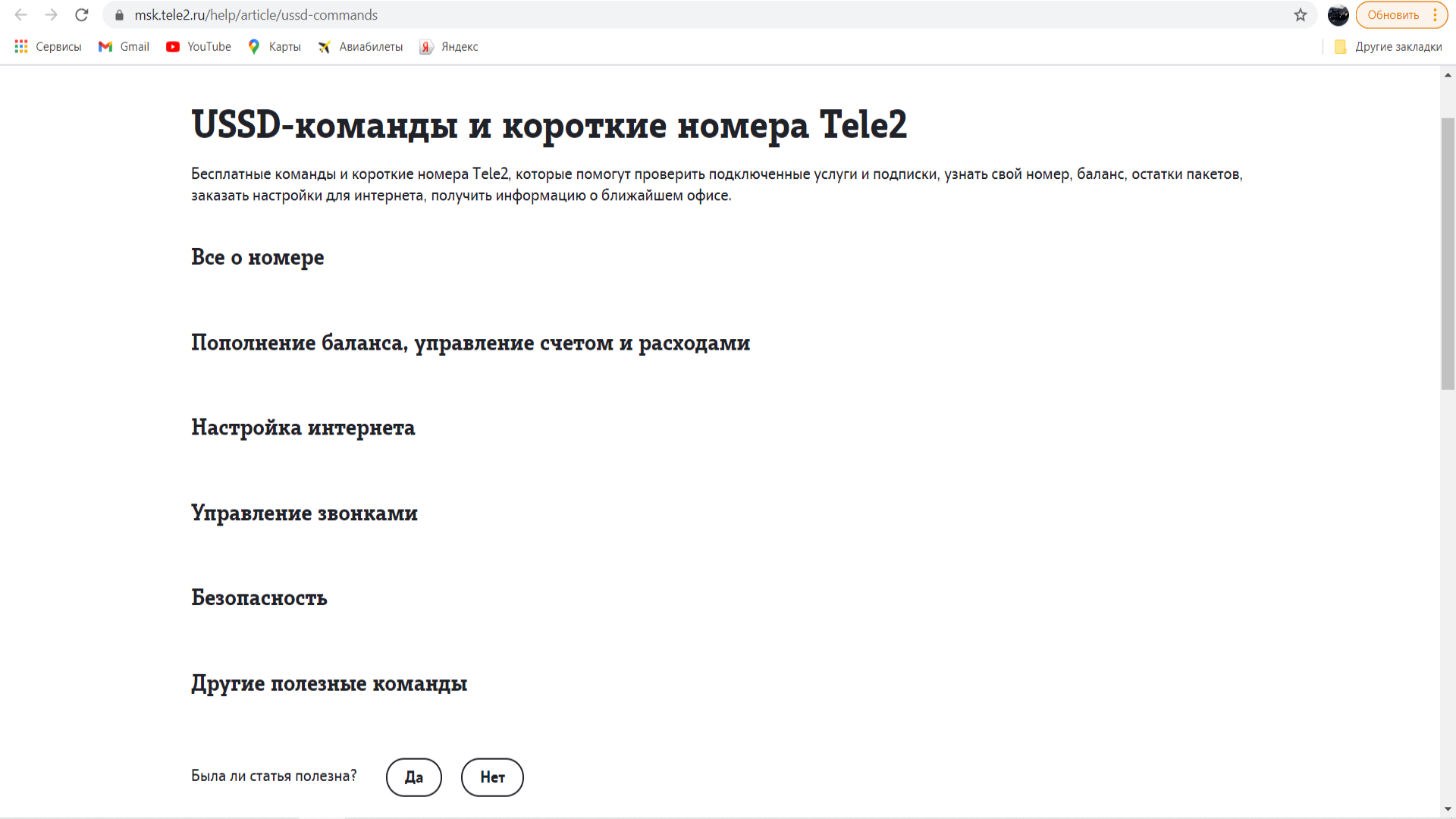Expand Другие полезные команды section
The height and width of the screenshot is (819, 1456).
329,683
